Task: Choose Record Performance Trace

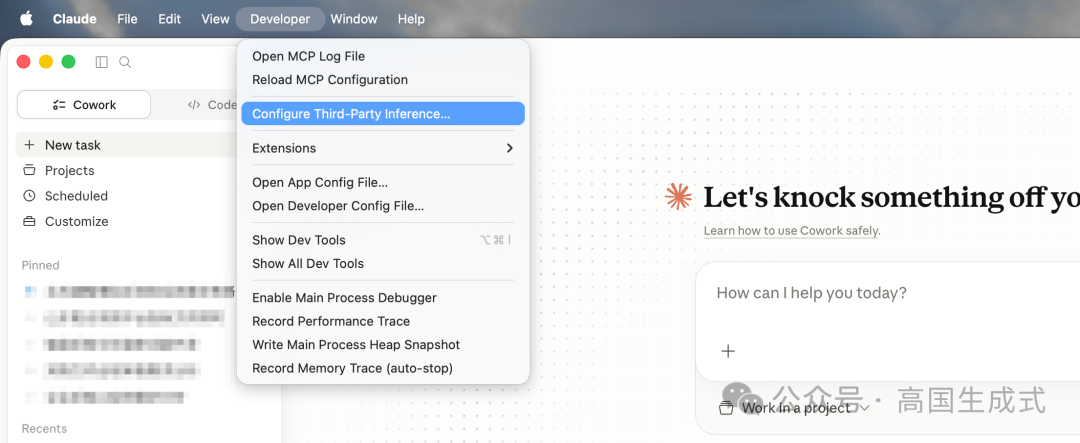Action: tap(383, 321)
